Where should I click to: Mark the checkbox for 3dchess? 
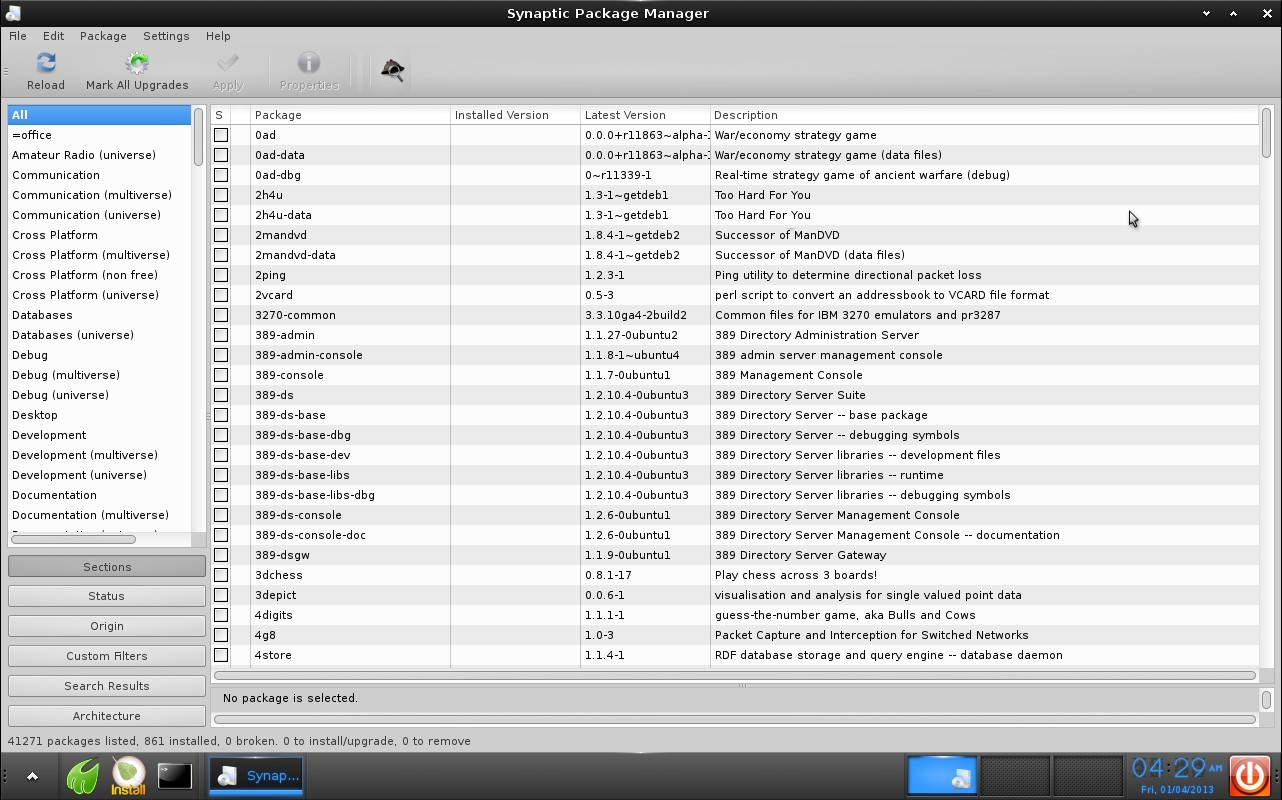[x=221, y=575]
